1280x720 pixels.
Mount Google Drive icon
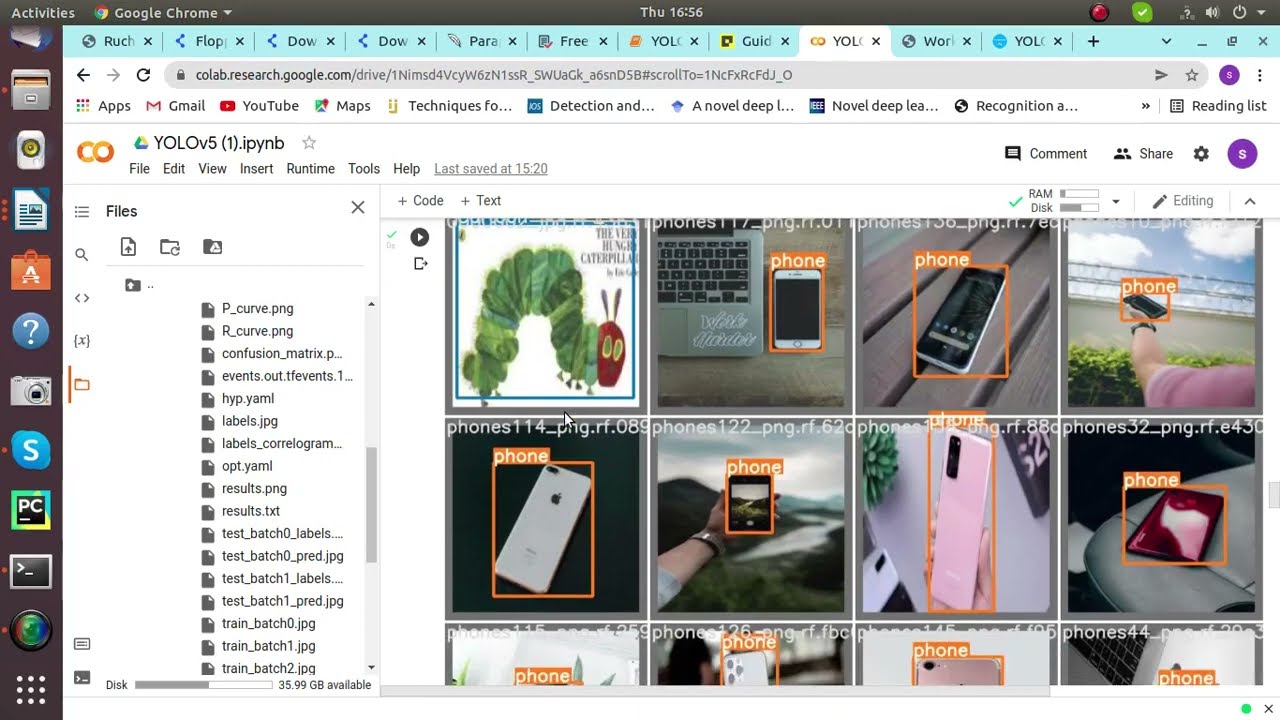pos(212,247)
